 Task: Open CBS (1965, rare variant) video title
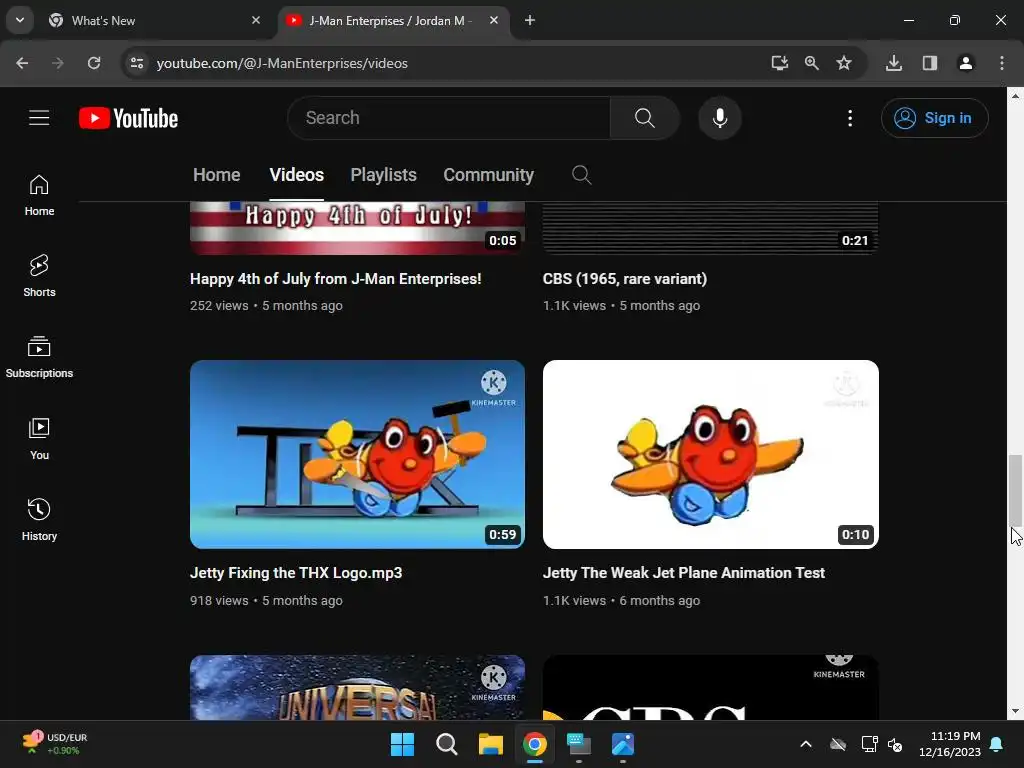click(x=625, y=279)
